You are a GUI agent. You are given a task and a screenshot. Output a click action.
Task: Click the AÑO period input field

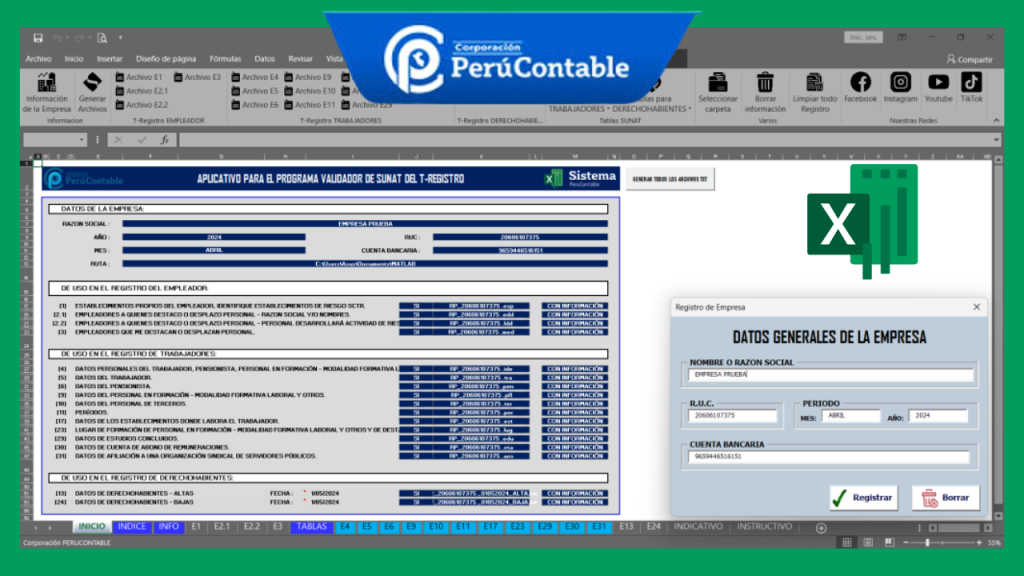[938, 415]
